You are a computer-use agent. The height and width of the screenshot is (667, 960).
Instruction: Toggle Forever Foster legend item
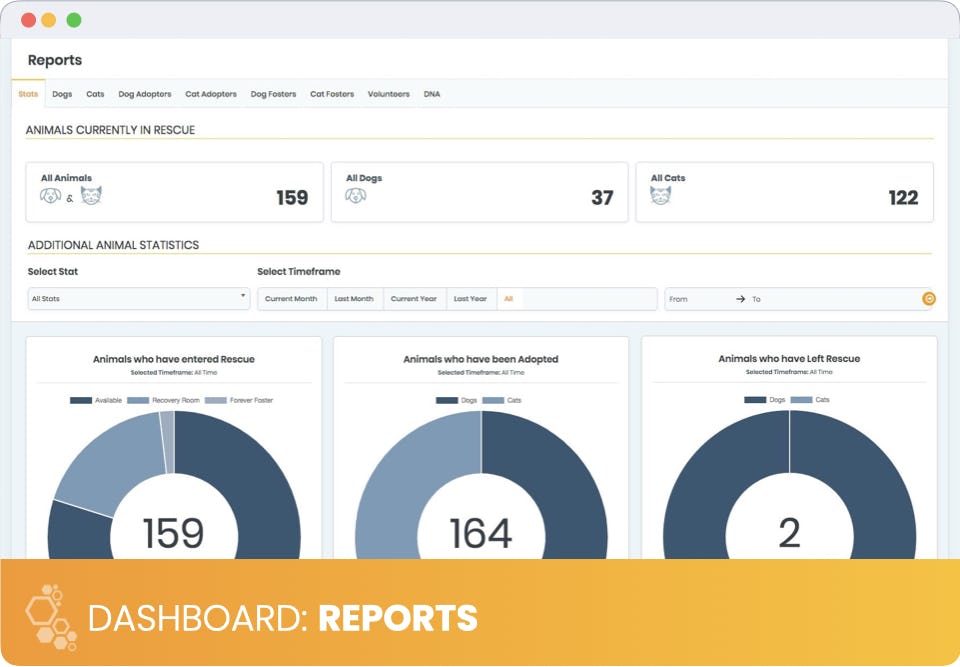pos(239,400)
